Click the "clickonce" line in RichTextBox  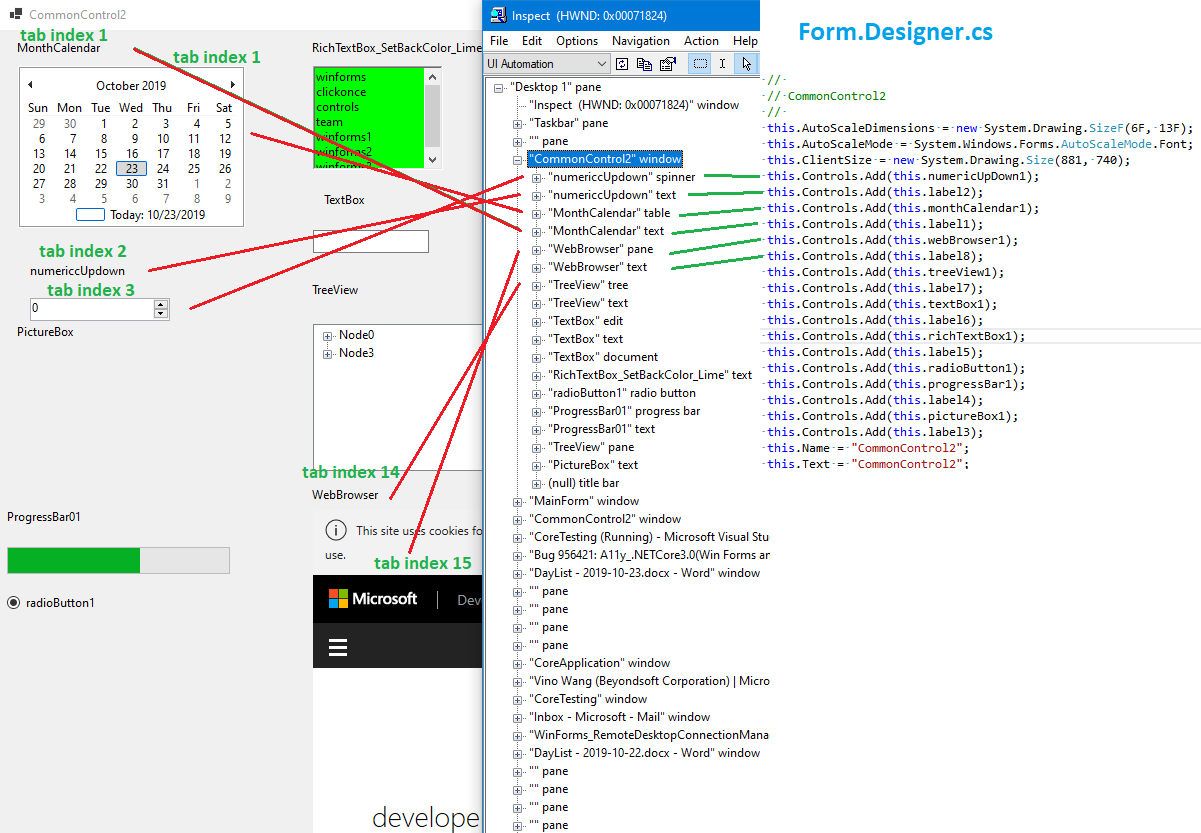click(x=340, y=92)
